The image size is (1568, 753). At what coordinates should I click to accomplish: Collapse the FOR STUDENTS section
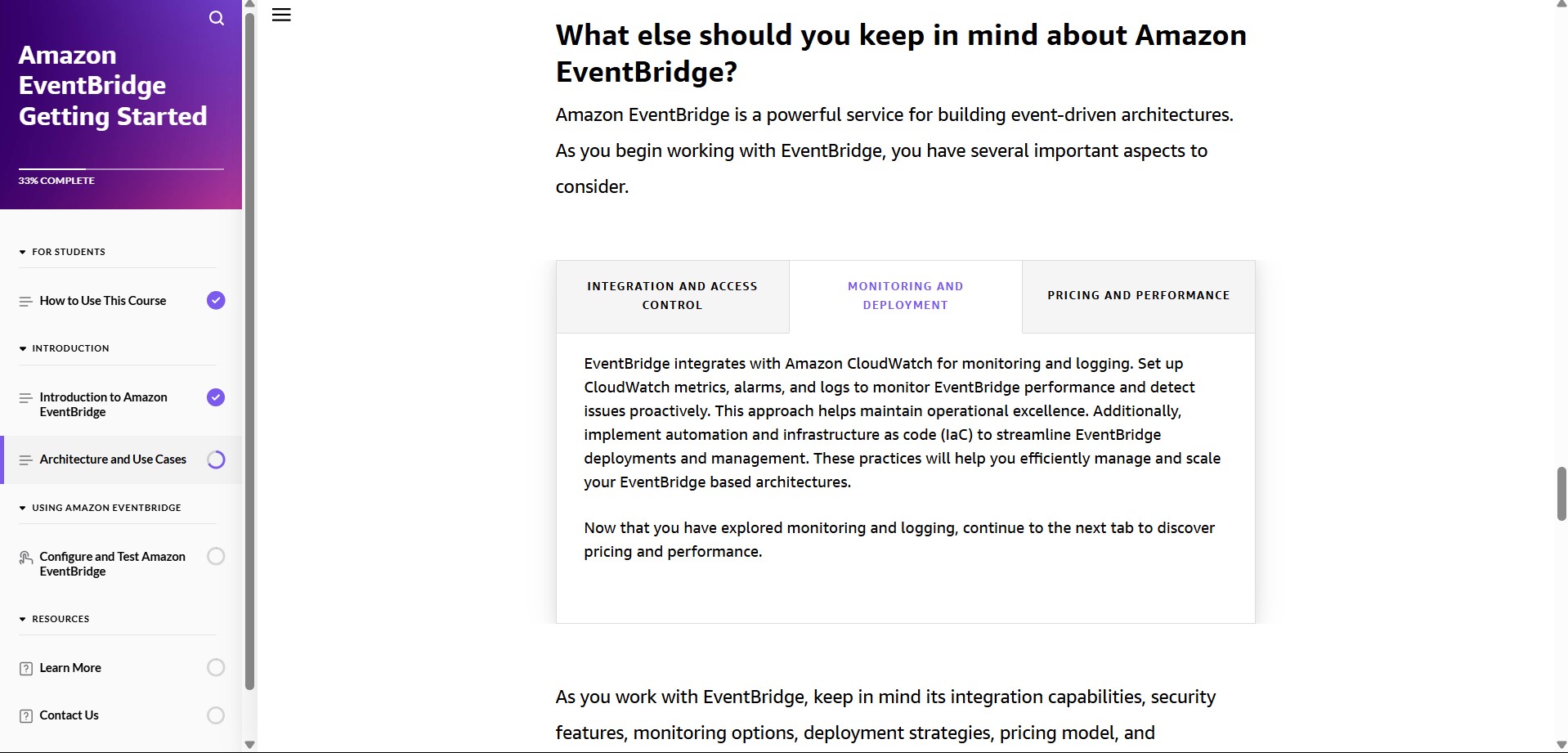22,252
